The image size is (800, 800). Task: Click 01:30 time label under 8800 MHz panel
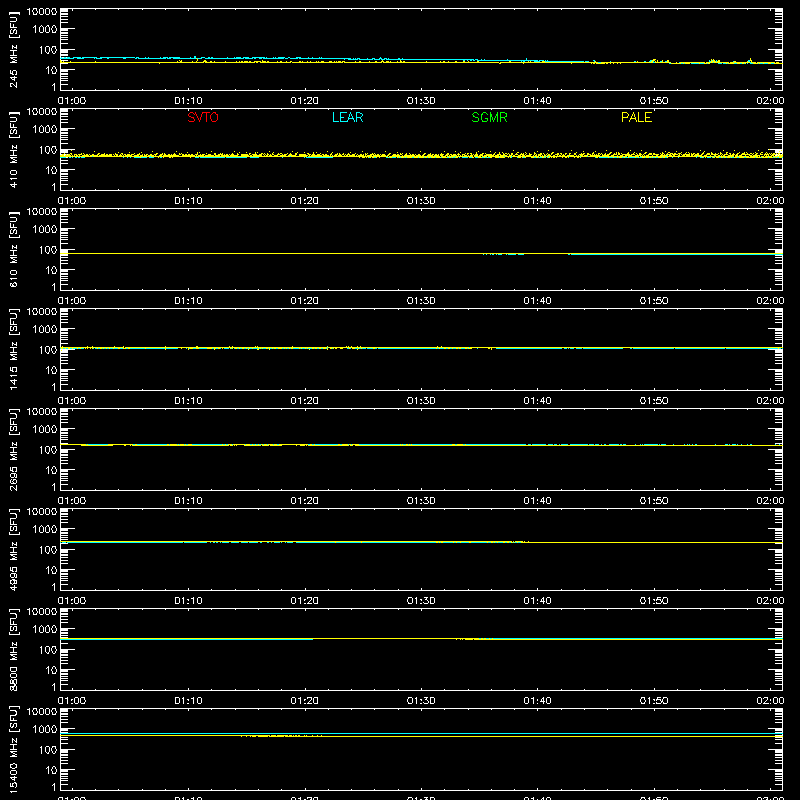(421, 701)
